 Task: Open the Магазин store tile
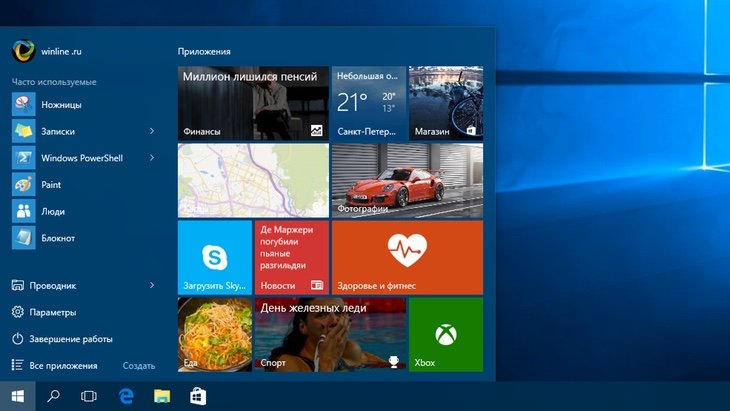[x=446, y=103]
